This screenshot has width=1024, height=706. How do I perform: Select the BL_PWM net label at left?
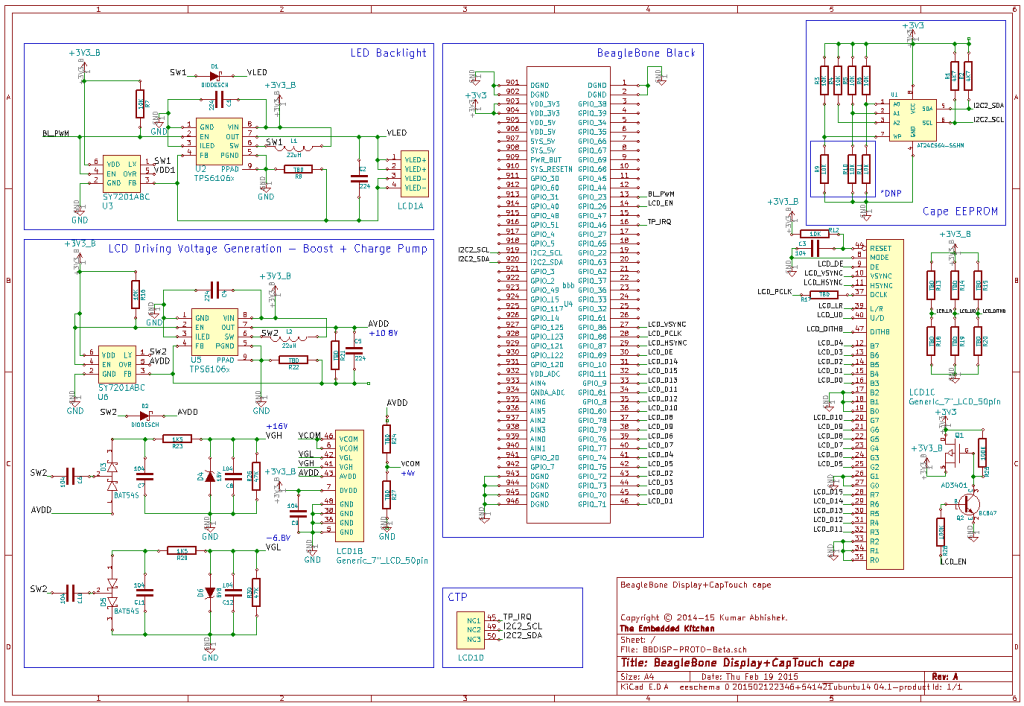(x=56, y=133)
